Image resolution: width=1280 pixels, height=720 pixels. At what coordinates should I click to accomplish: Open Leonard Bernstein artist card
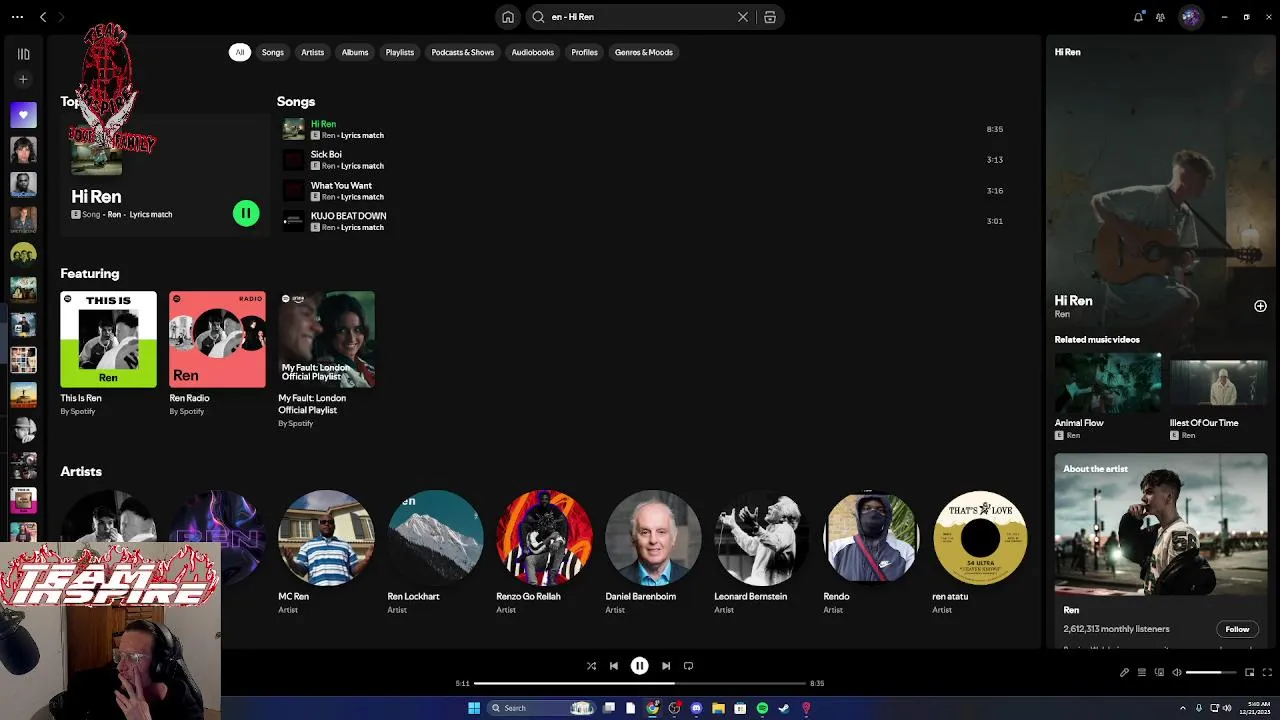click(762, 551)
